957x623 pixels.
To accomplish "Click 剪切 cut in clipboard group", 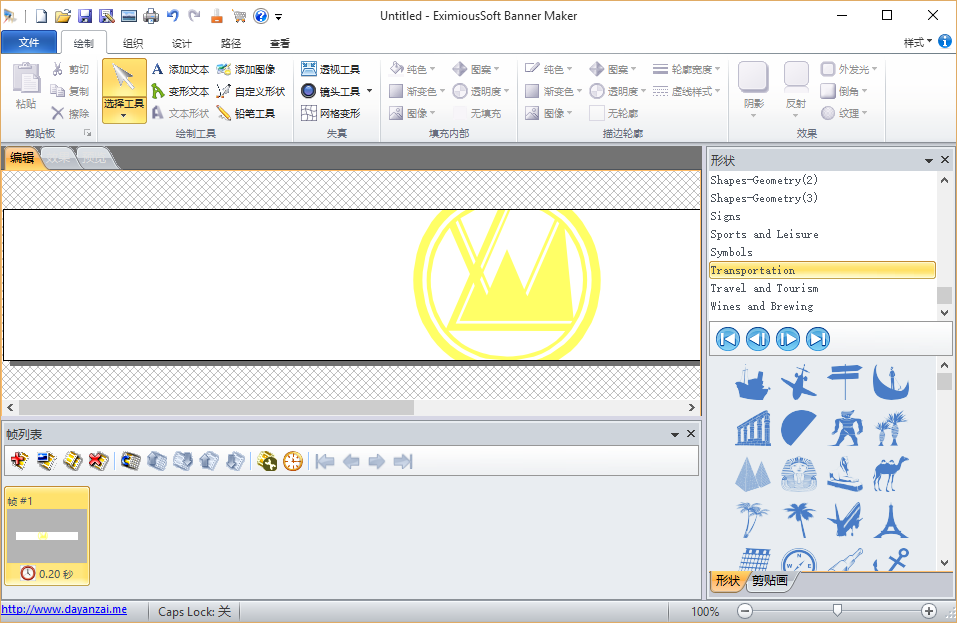I will [x=71, y=69].
